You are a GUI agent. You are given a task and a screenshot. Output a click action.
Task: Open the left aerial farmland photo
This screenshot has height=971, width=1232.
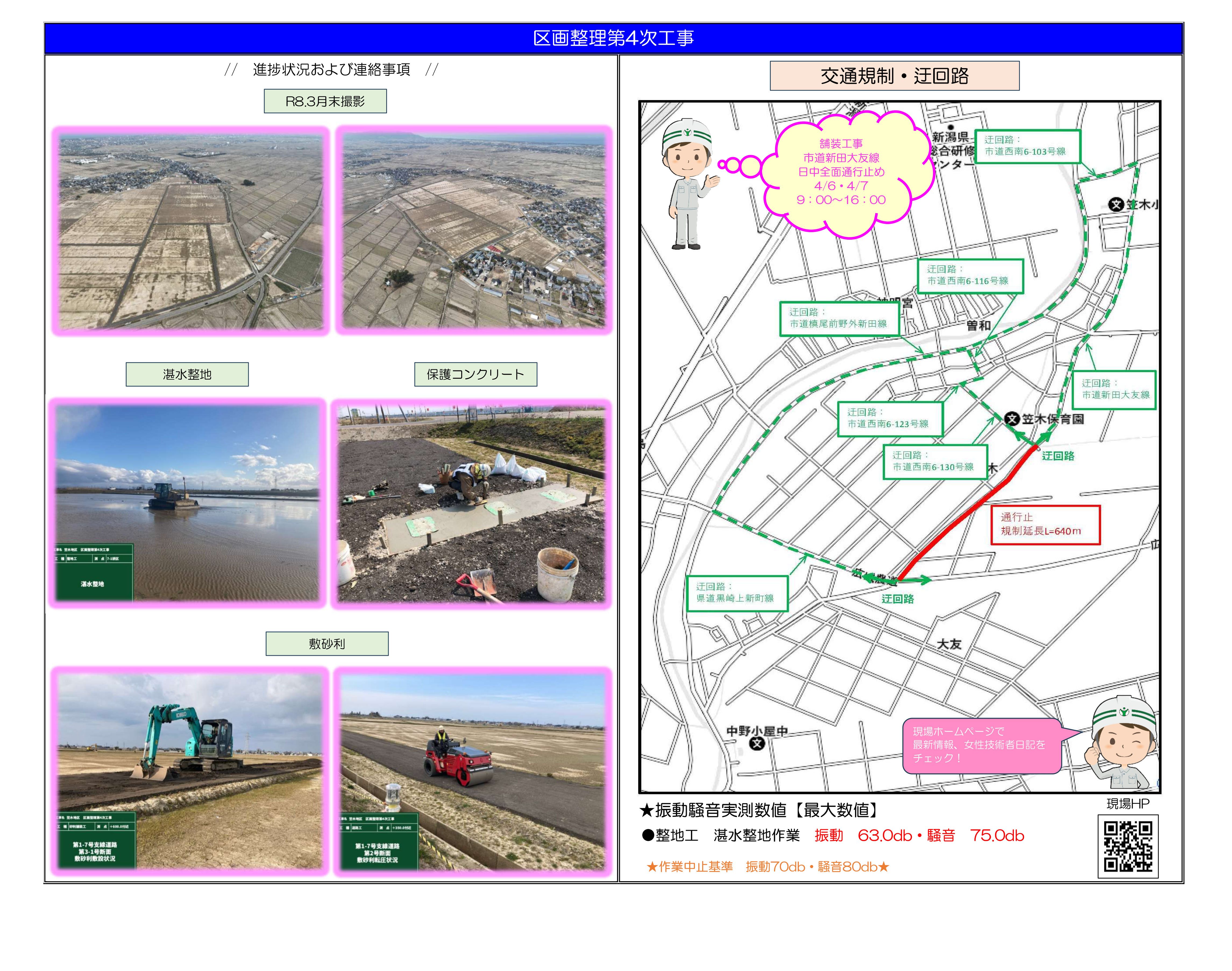click(x=190, y=231)
